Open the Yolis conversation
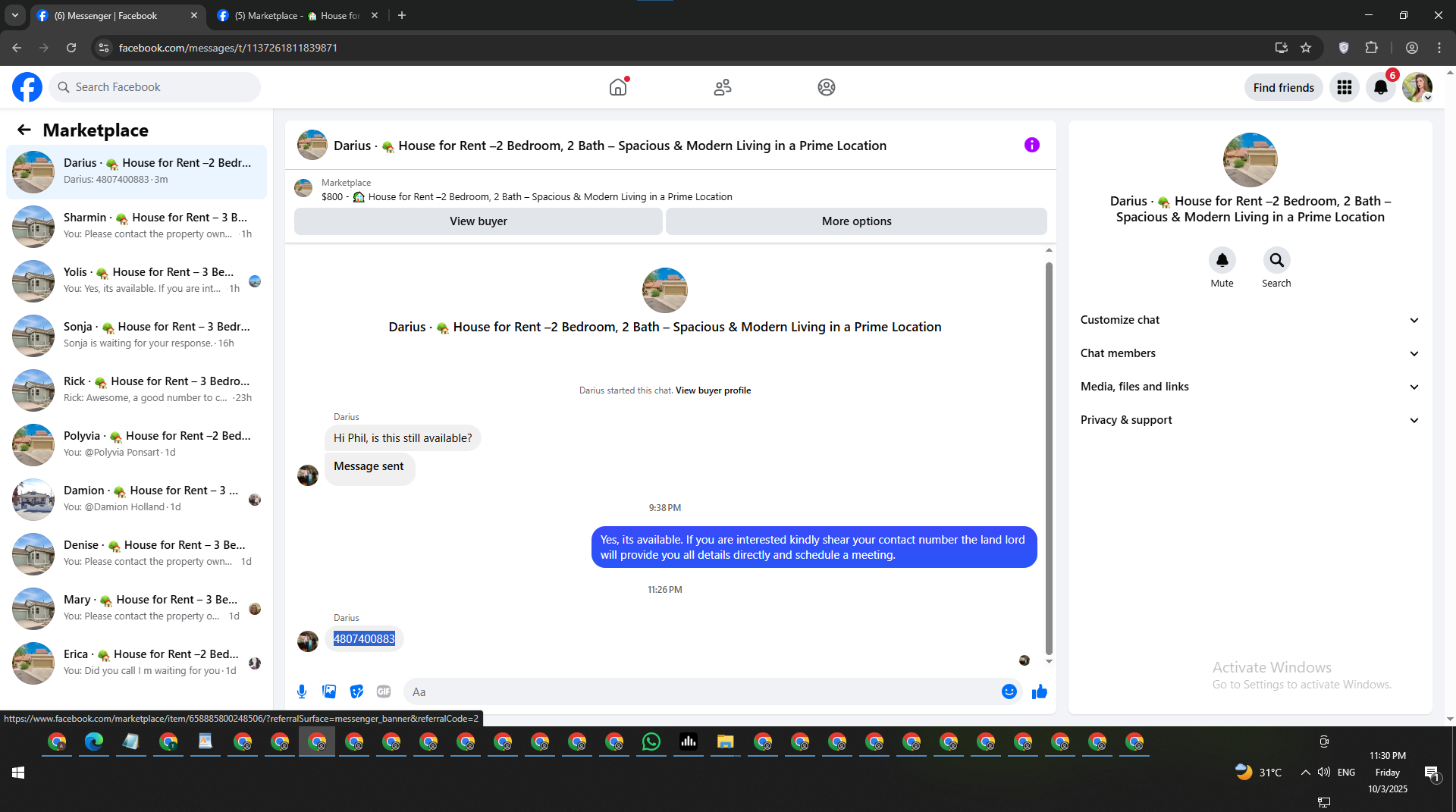Screen dimensions: 1456x812 pos(136,281)
